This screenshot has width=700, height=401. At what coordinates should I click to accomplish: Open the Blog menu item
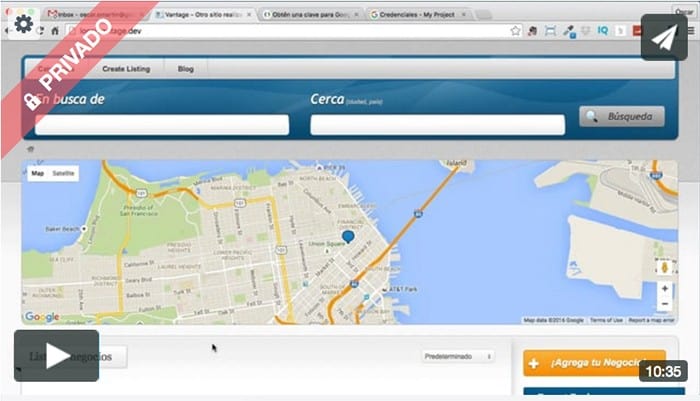coord(185,69)
